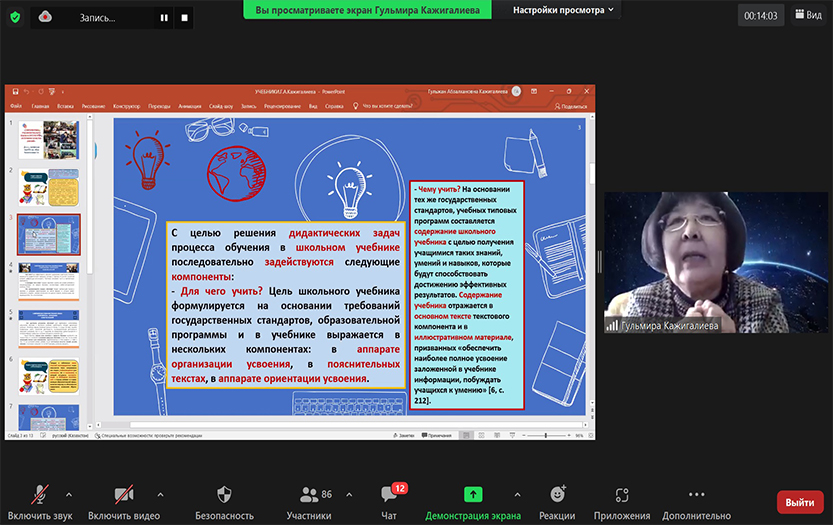Stop the recording
The width and height of the screenshot is (833, 525).
coord(184,17)
